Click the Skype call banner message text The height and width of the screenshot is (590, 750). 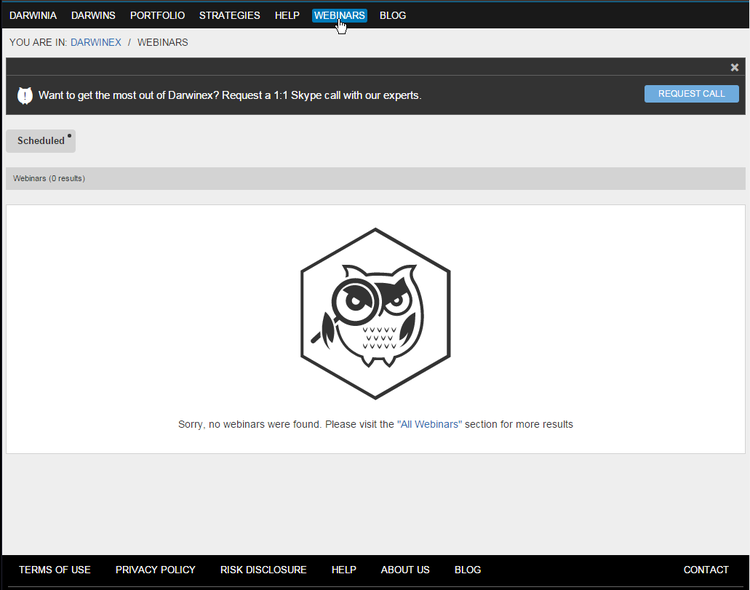pyautogui.click(x=230, y=95)
